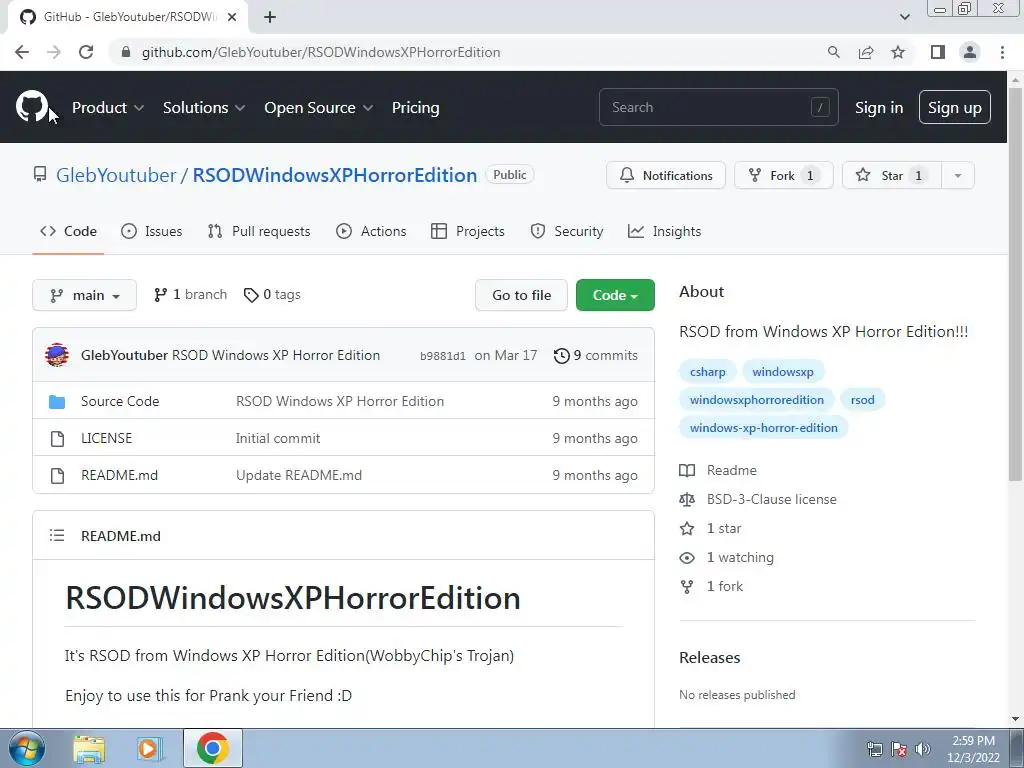View the 0 tags link
1024x768 pixels.
click(272, 295)
